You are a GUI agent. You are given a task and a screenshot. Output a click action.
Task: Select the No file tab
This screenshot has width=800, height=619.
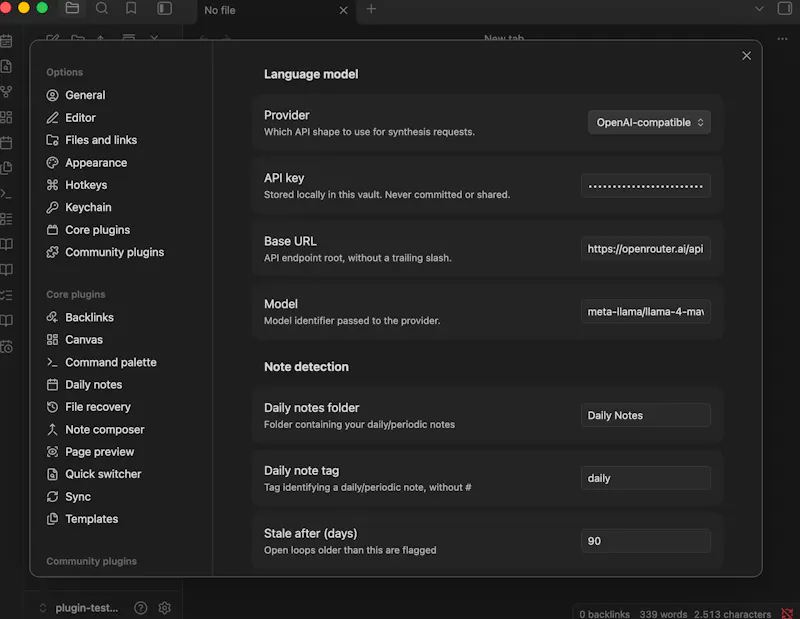pos(276,10)
